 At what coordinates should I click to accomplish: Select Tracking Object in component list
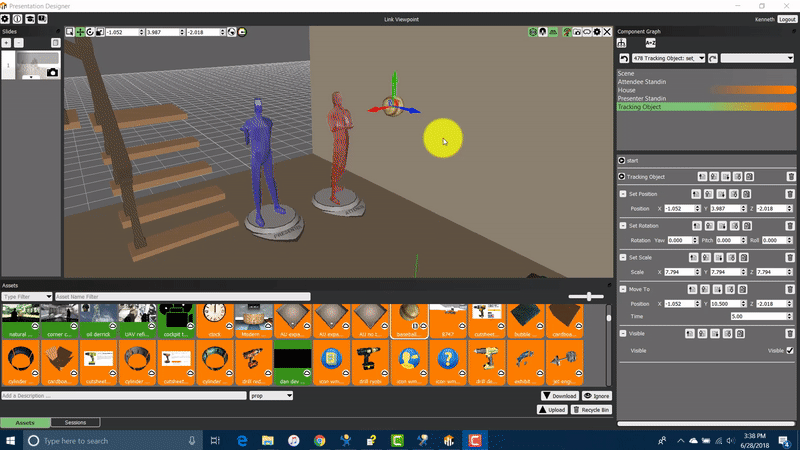coord(706,107)
